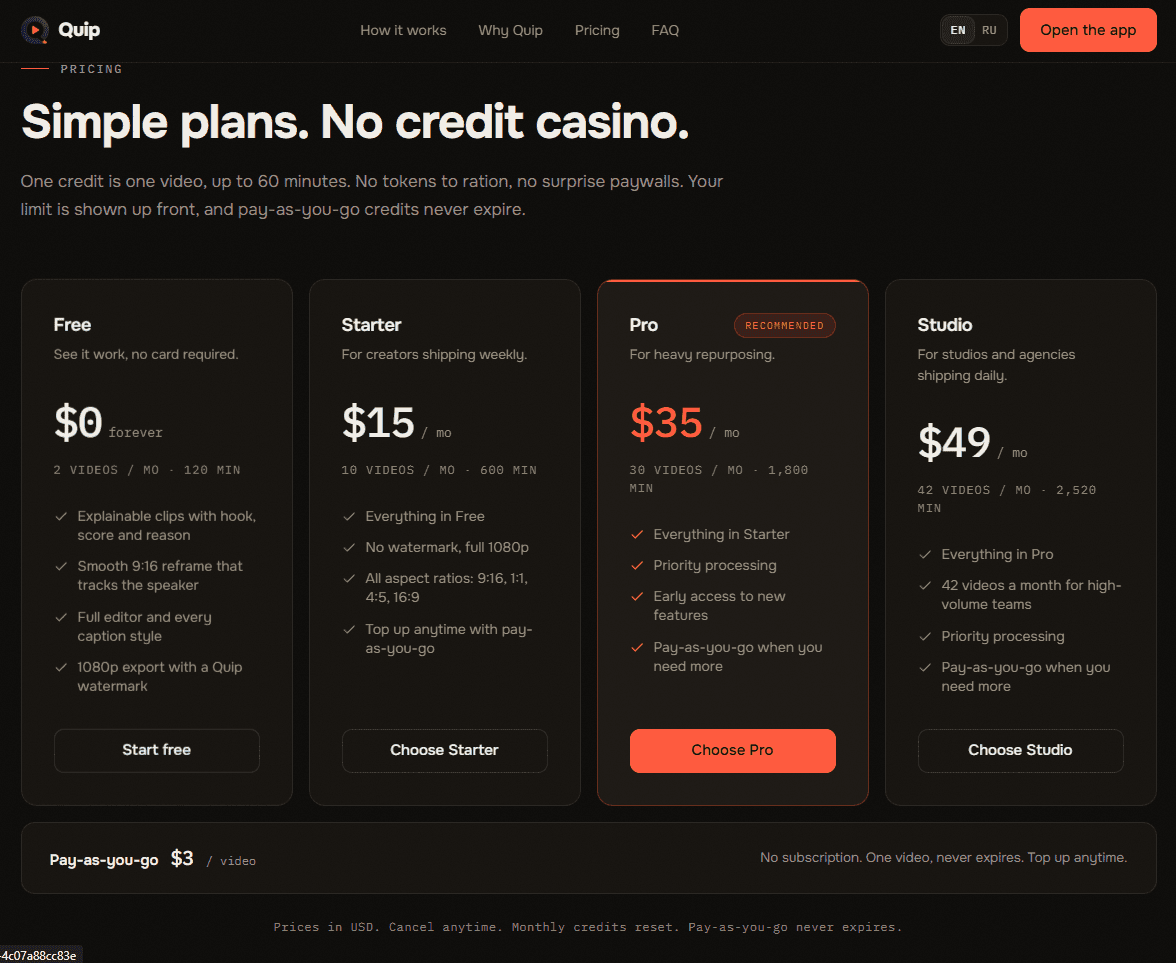Choose the Starter plan button
The width and height of the screenshot is (1176, 963).
[445, 750]
